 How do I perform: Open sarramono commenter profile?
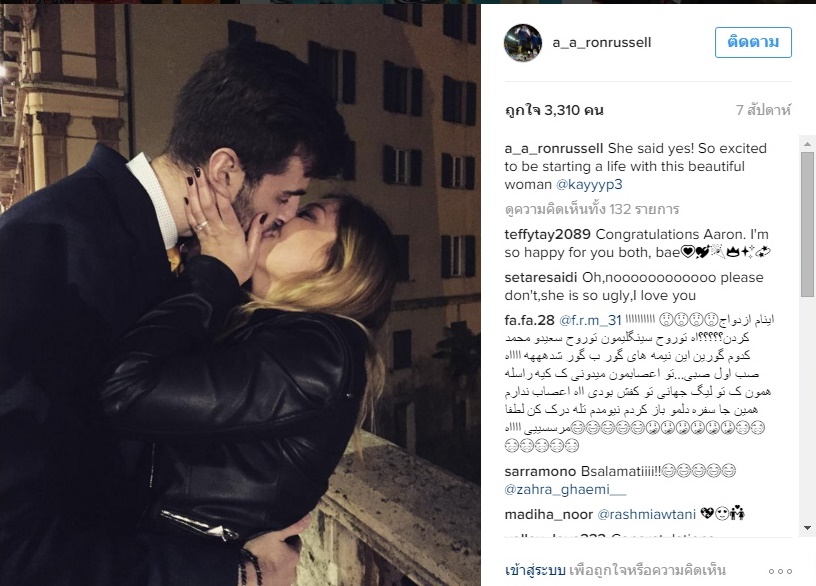pyautogui.click(x=540, y=472)
